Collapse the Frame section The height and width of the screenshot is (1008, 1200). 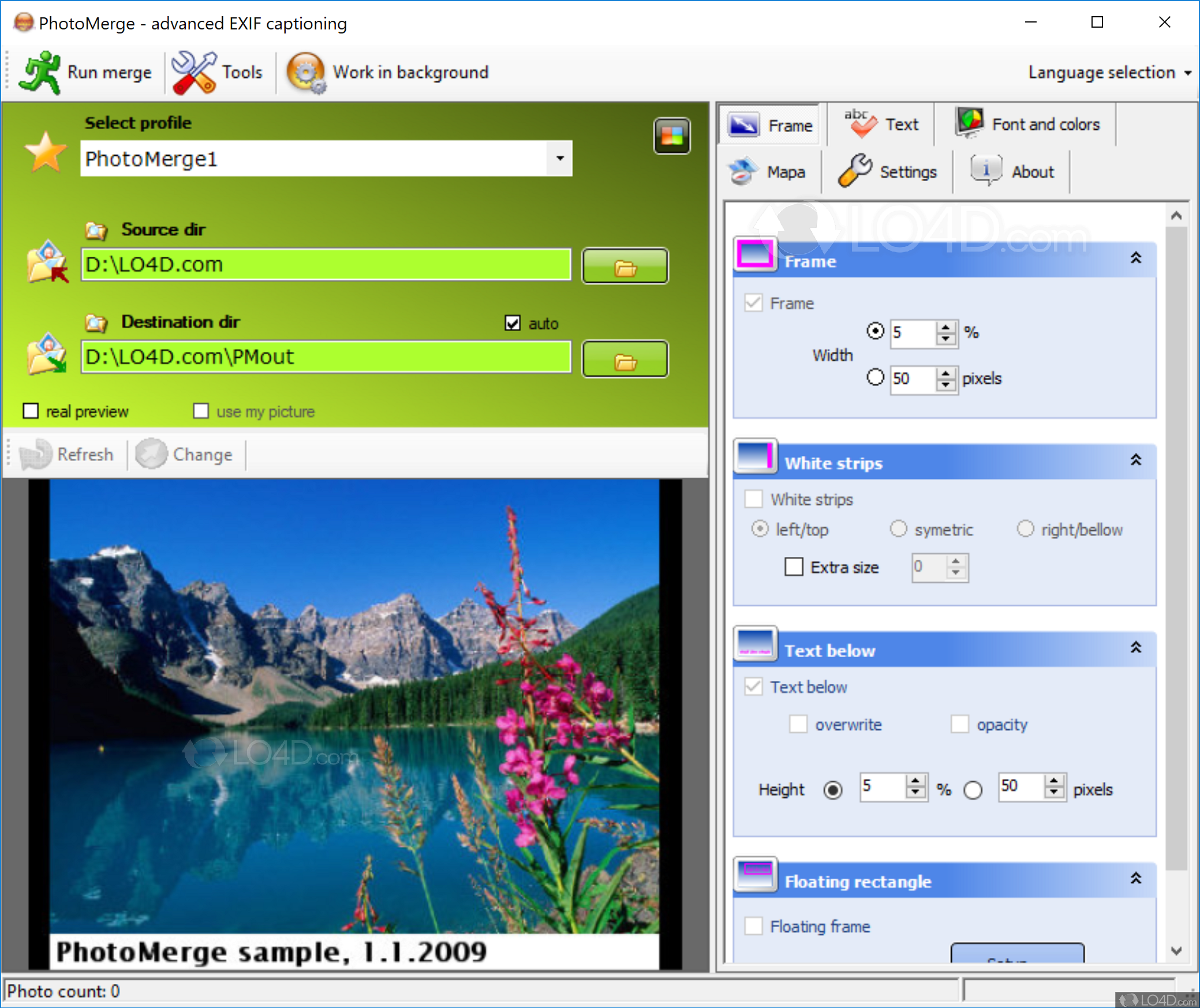click(x=1135, y=258)
